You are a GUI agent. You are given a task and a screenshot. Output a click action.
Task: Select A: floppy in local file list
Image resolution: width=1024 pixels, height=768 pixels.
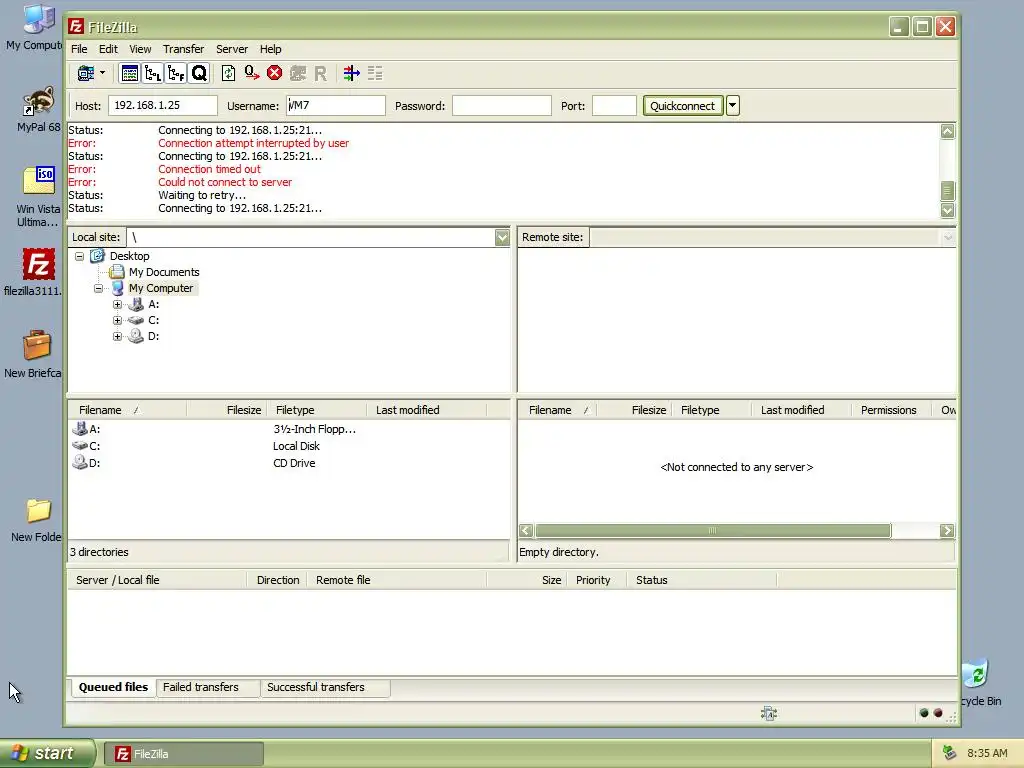(x=95, y=429)
